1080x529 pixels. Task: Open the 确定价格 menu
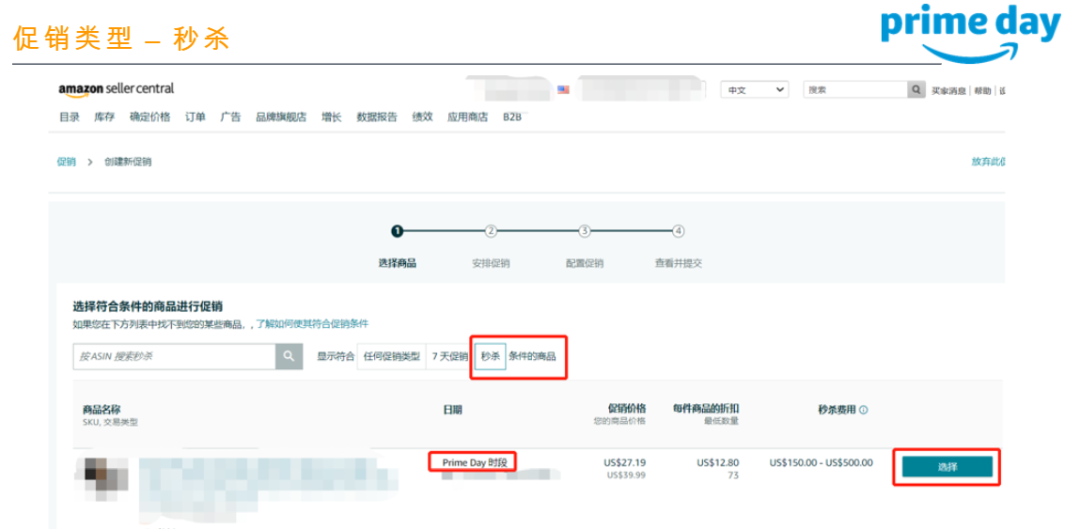click(x=149, y=117)
